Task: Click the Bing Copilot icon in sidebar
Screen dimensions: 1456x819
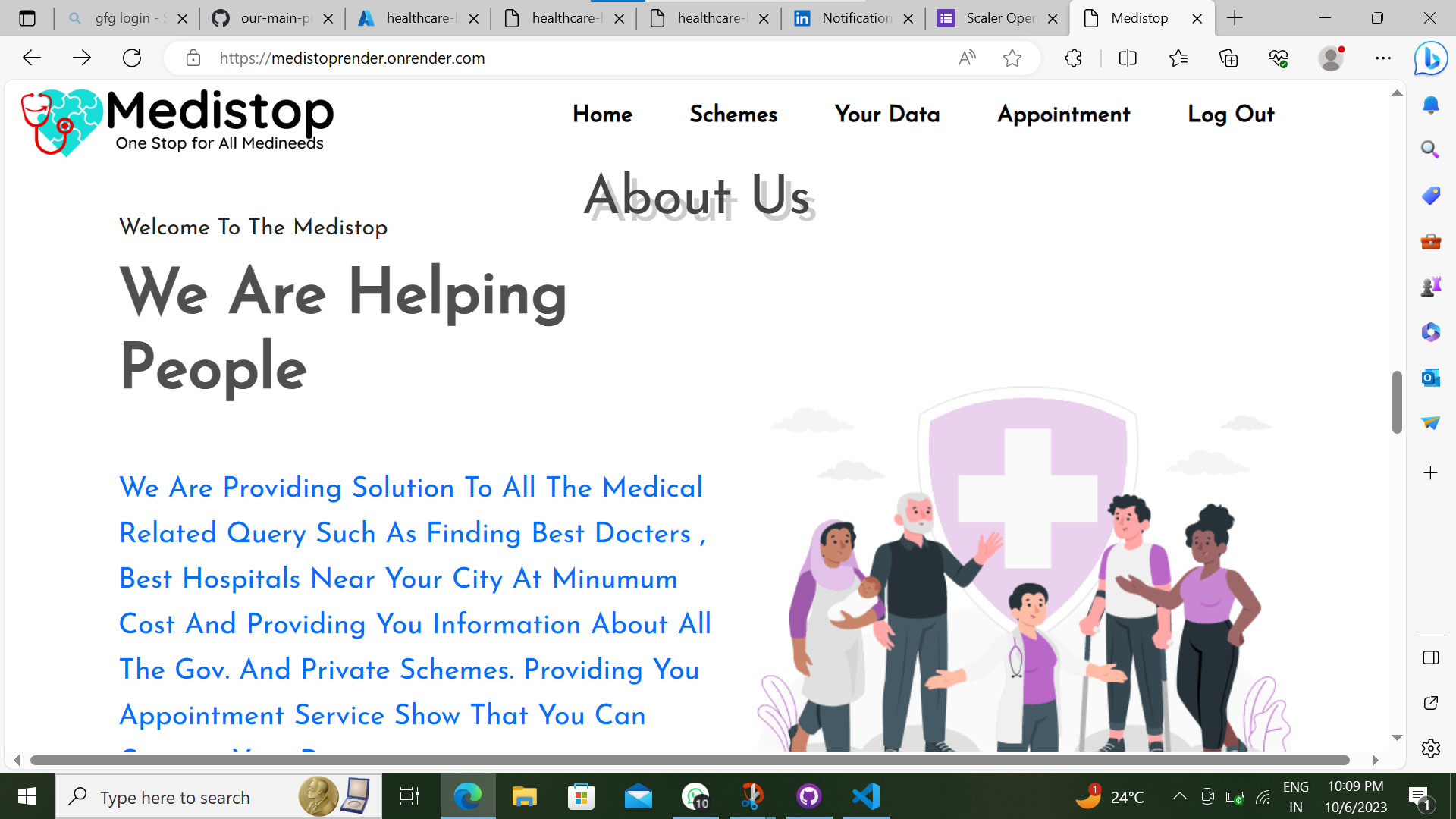Action: click(1430, 58)
